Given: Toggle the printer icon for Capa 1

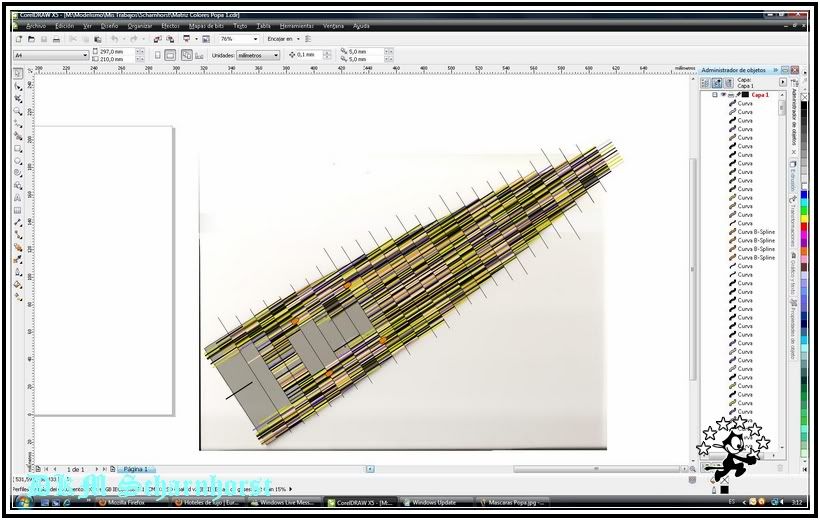Looking at the screenshot, I should (x=731, y=95).
